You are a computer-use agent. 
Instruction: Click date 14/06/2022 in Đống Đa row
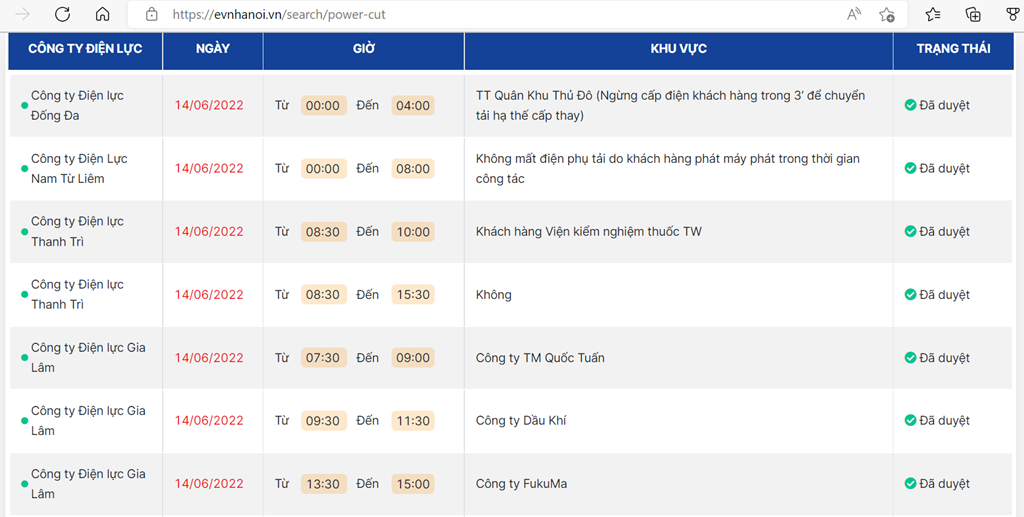[x=209, y=106]
